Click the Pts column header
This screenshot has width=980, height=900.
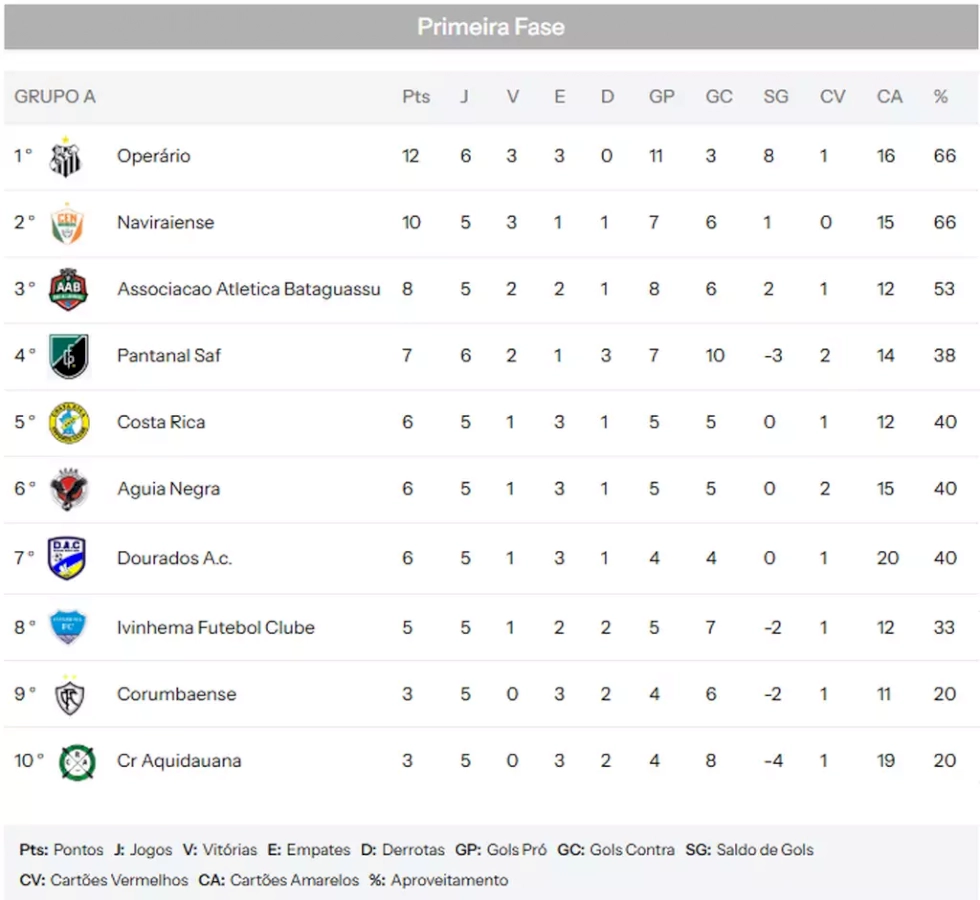click(416, 97)
